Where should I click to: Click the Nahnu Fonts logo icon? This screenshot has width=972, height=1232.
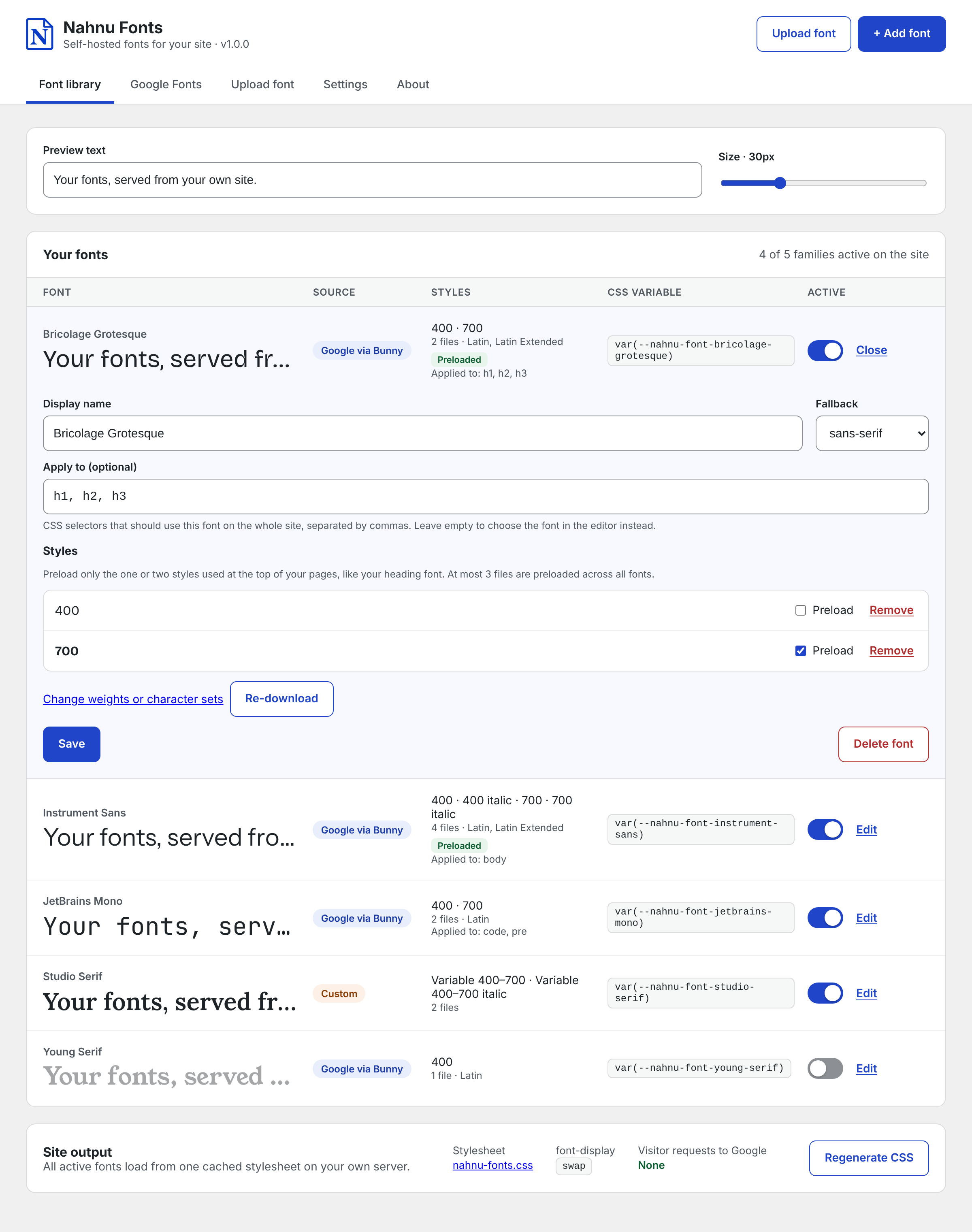pyautogui.click(x=40, y=34)
